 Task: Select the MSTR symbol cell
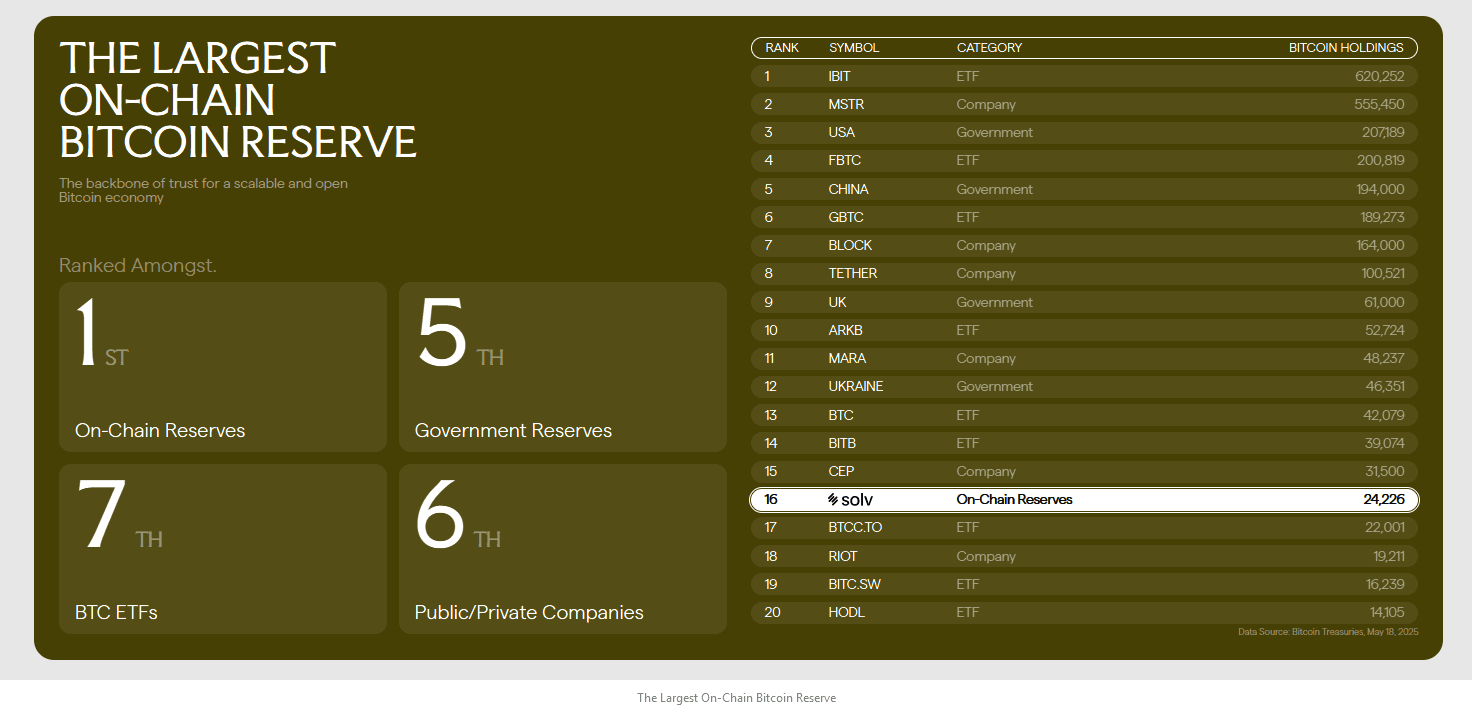coord(846,104)
